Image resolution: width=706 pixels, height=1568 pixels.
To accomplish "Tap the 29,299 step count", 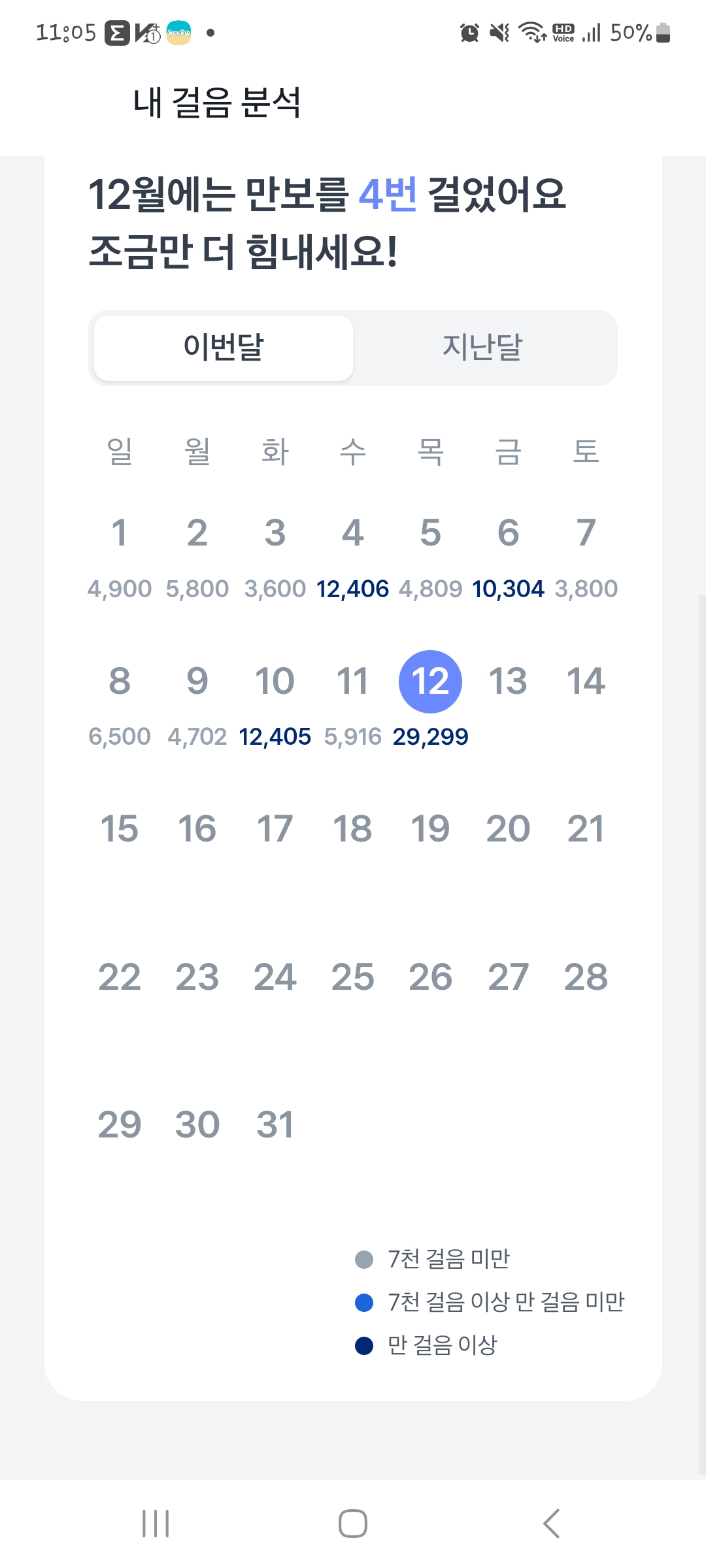I will [430, 737].
